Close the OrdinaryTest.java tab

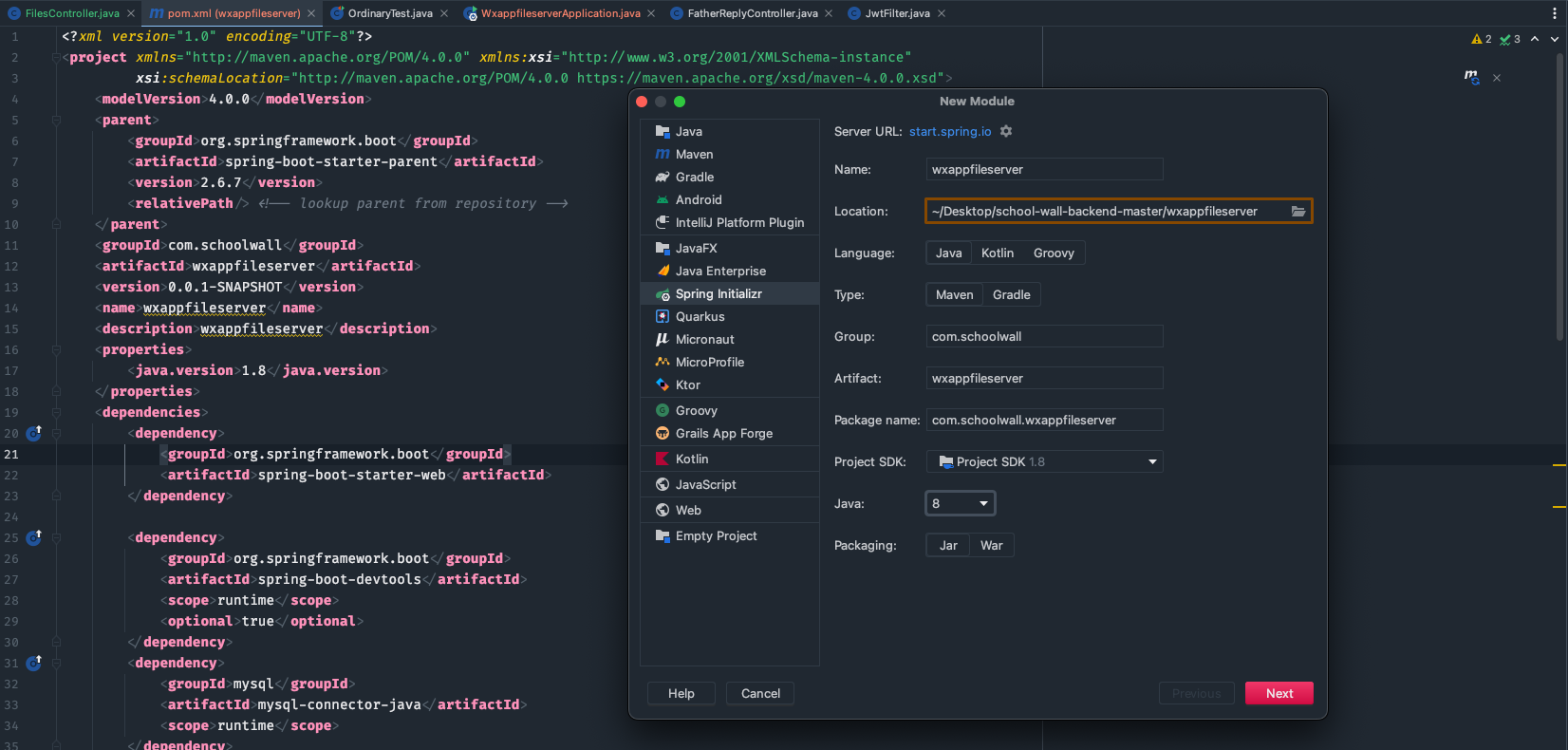click(x=444, y=13)
